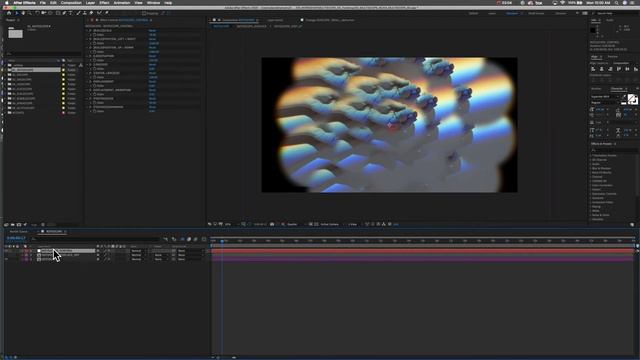640x360 pixels.
Task: Select the Pen tool
Action: pyautogui.click(x=64, y=13)
